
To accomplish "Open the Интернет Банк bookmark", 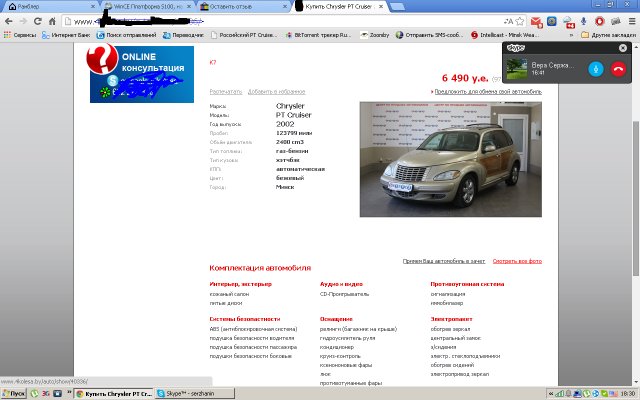I will click(66, 35).
